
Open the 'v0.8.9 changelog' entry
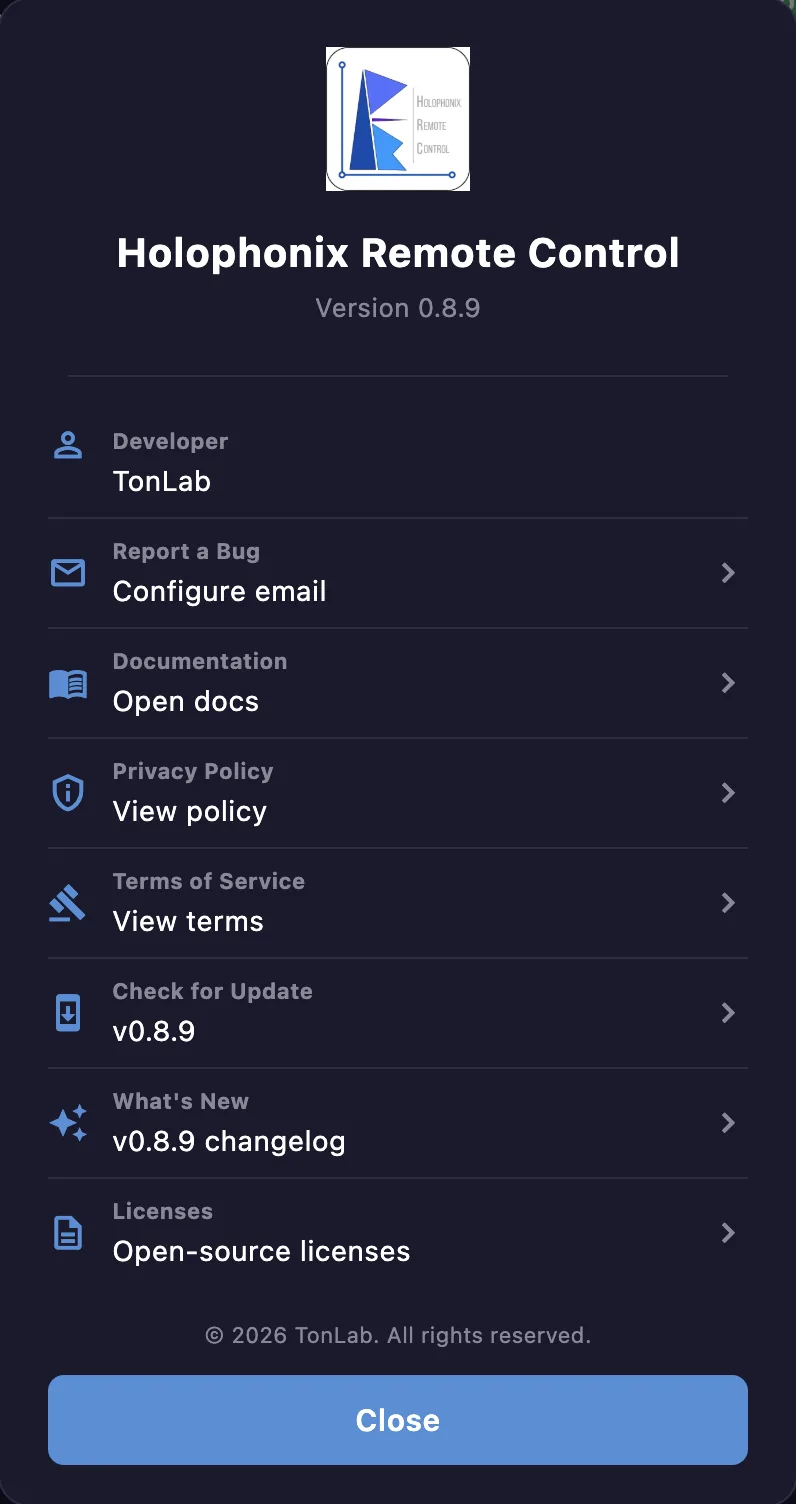(229, 1141)
